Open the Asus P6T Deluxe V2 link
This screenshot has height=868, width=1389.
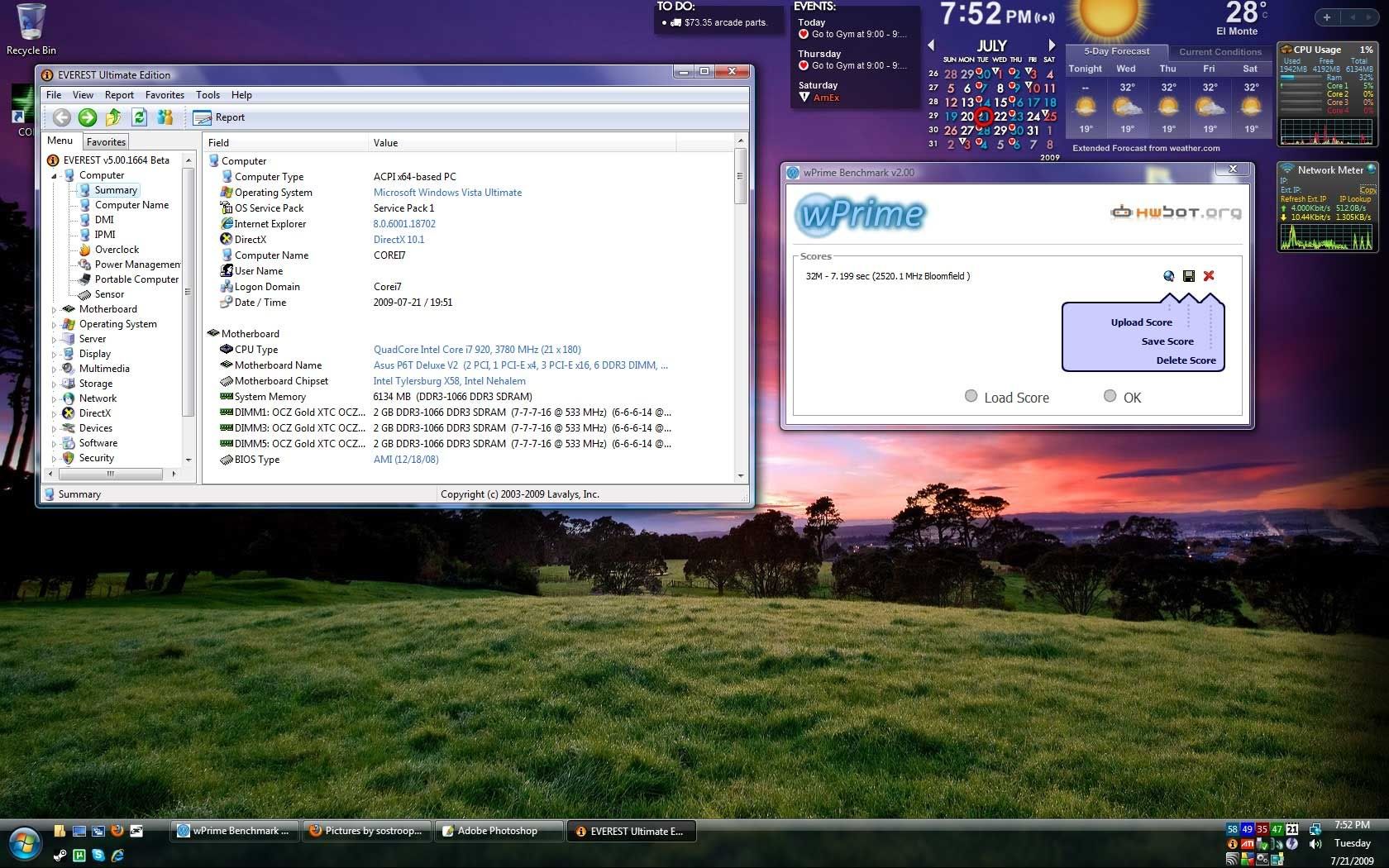click(520, 365)
